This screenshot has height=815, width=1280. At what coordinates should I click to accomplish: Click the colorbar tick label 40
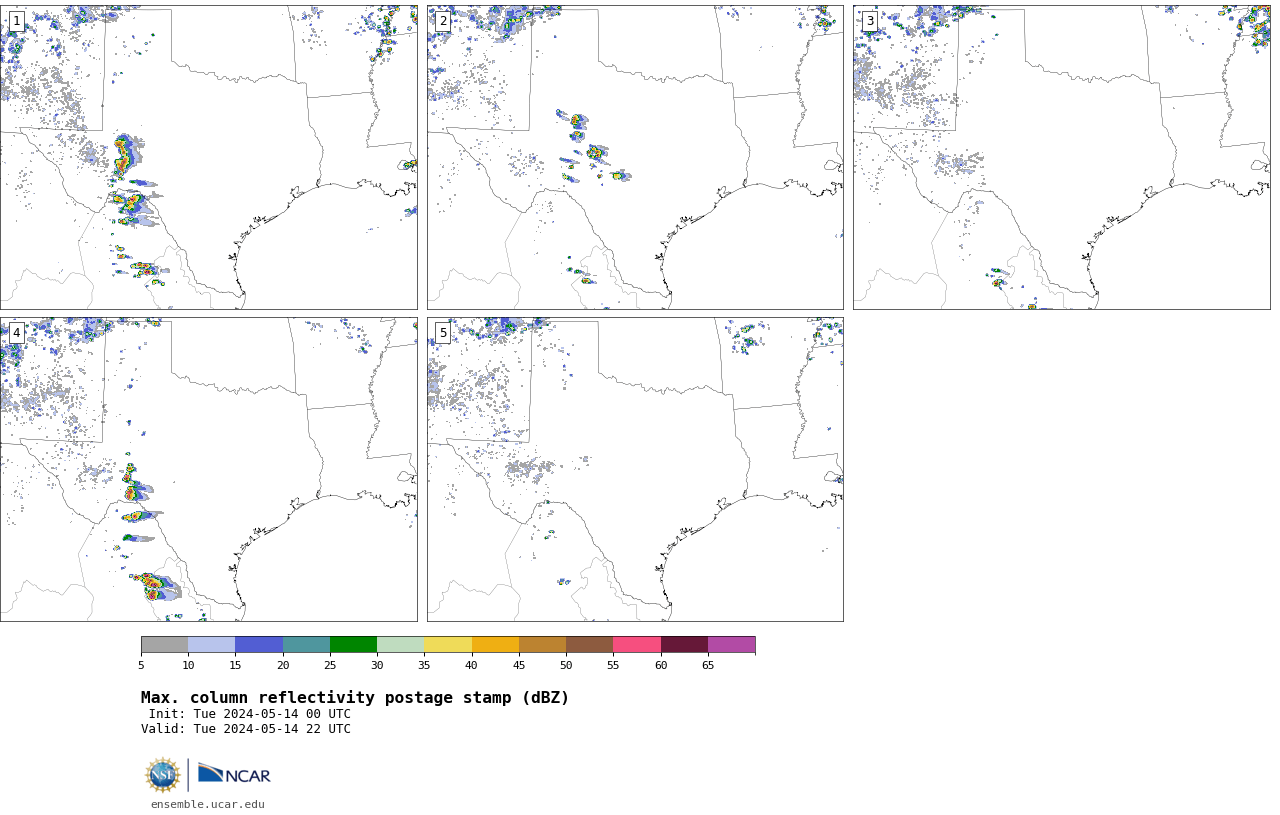tap(471, 665)
